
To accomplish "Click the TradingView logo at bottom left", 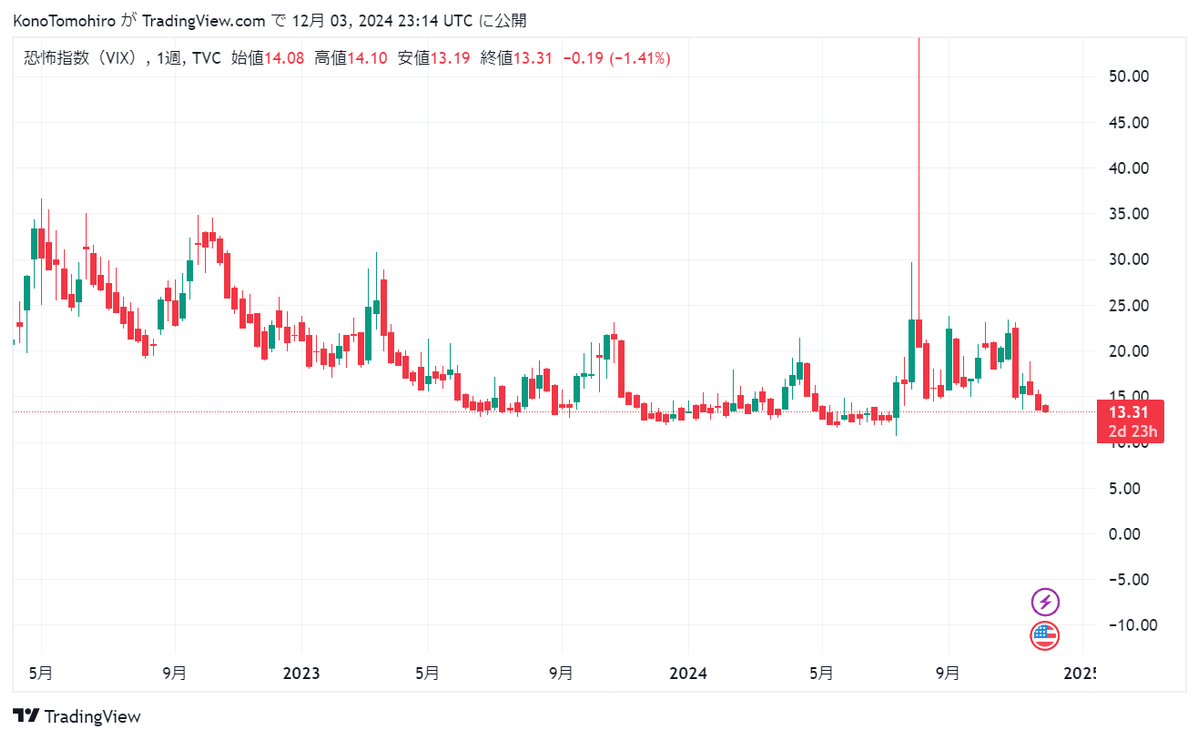I will tap(77, 717).
